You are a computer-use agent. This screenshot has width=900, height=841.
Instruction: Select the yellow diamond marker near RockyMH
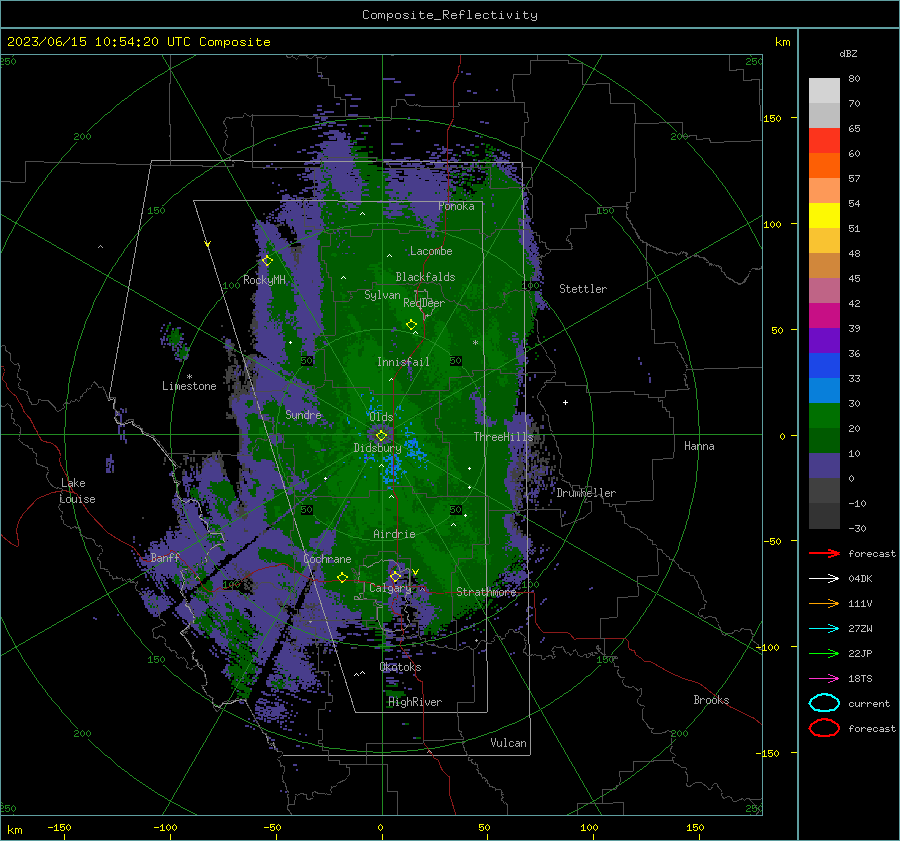tap(267, 261)
